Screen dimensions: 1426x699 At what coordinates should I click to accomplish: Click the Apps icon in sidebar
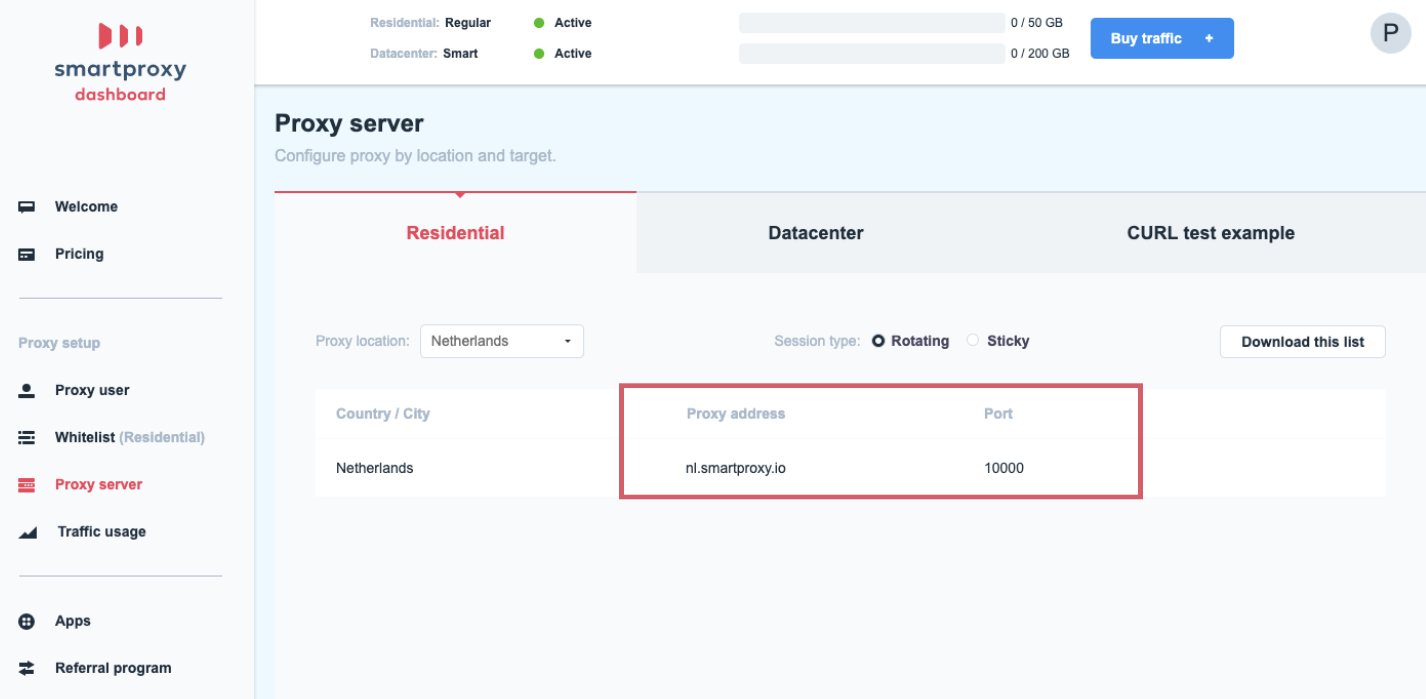tap(27, 621)
